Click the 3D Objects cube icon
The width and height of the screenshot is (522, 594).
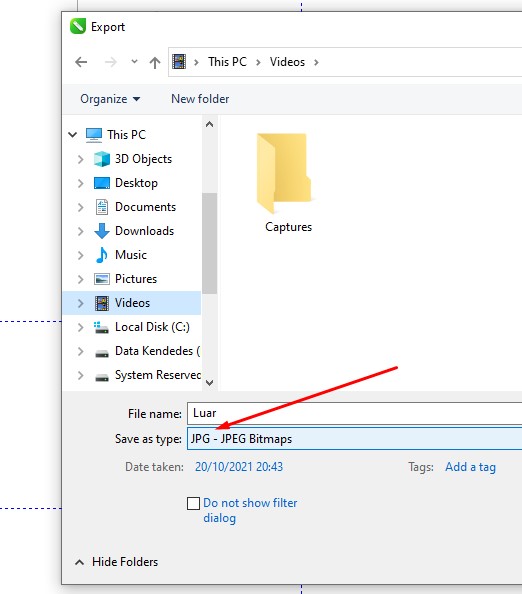[102, 159]
